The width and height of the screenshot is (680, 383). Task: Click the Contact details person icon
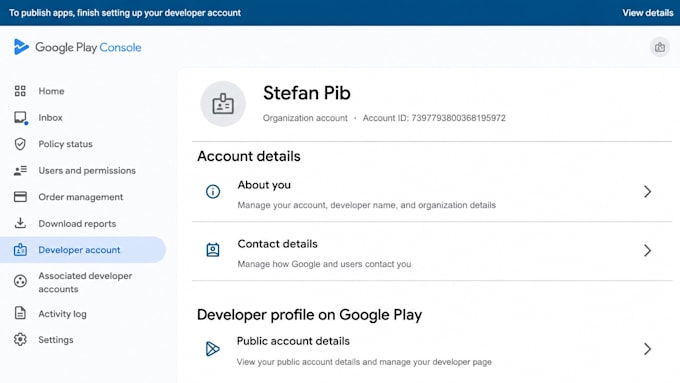(212, 250)
